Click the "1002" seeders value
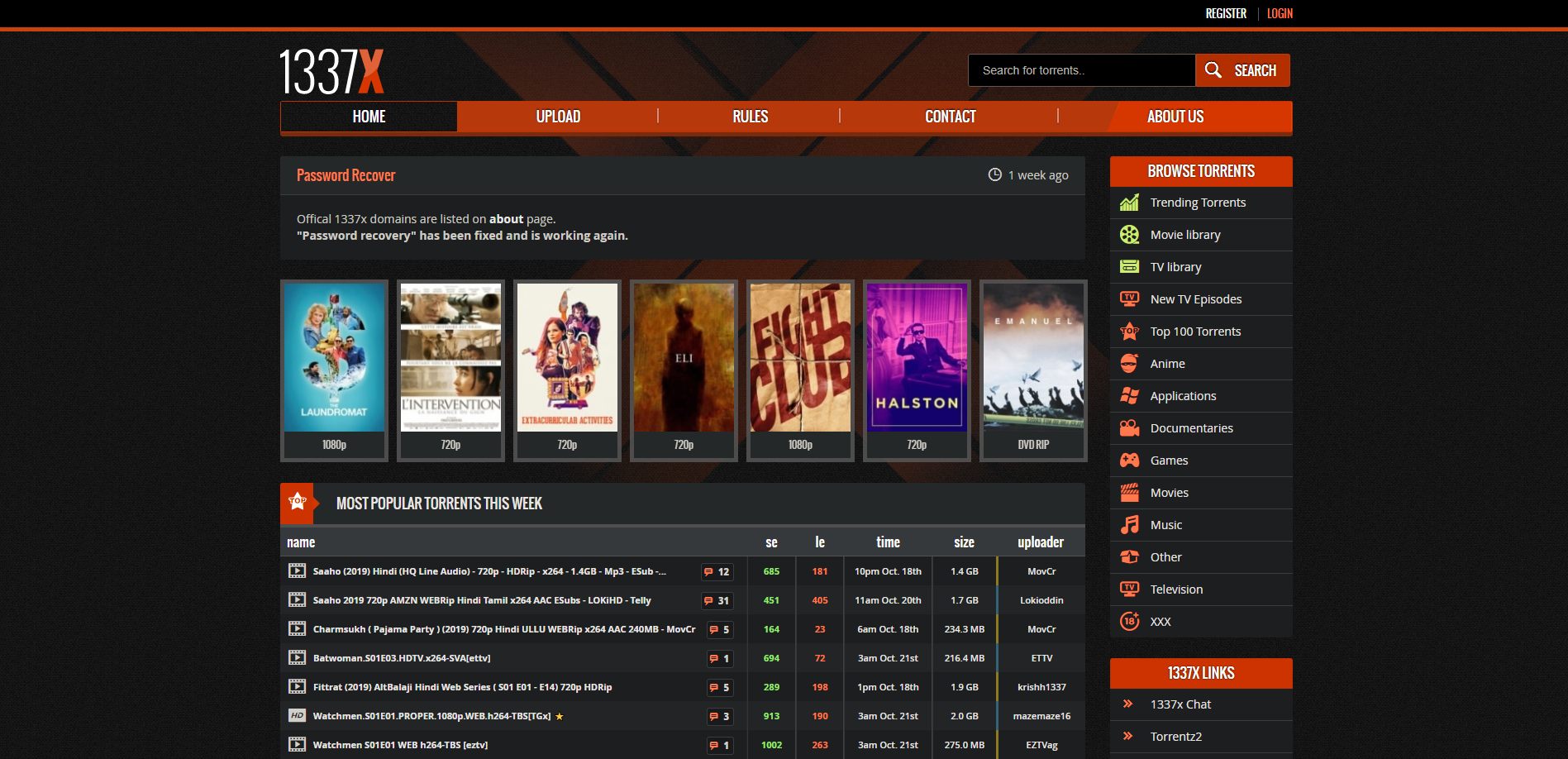 771,745
